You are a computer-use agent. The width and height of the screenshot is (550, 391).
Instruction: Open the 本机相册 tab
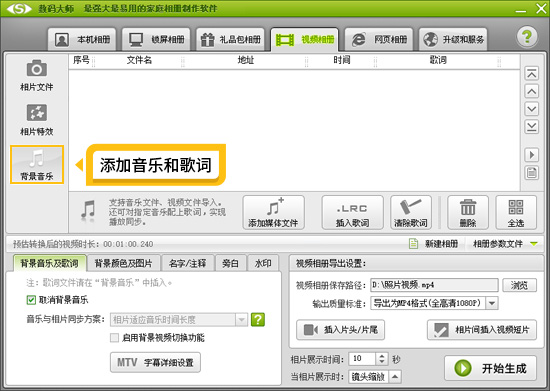(82, 39)
